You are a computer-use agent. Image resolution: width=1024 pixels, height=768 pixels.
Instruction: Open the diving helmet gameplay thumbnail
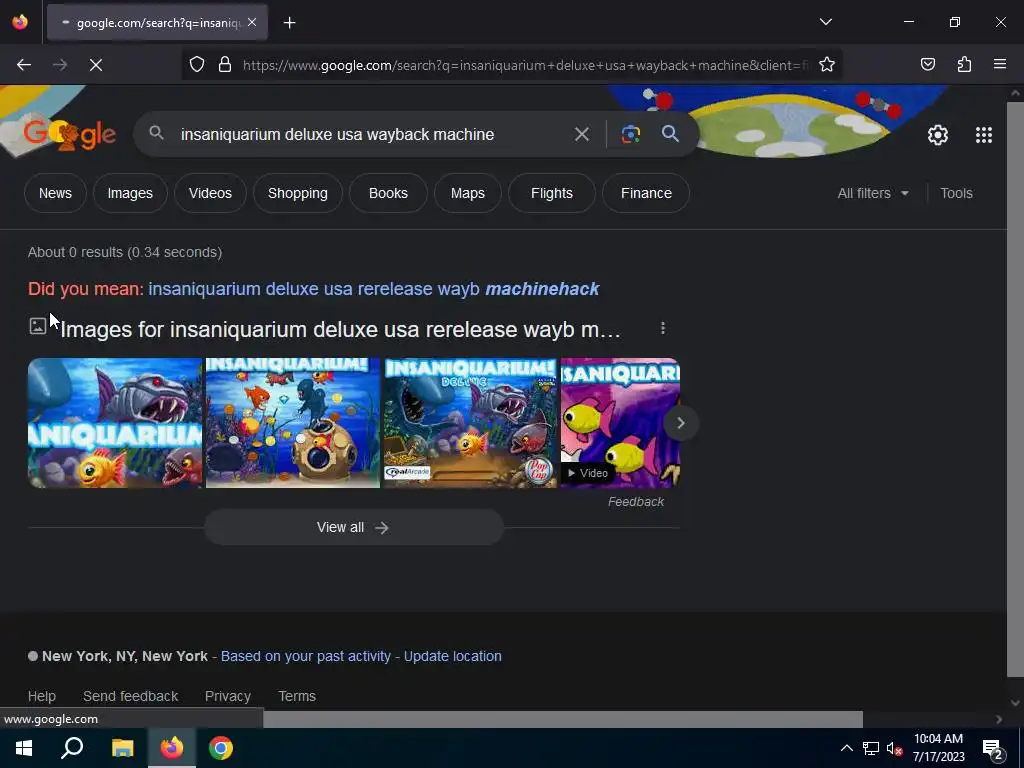[x=293, y=423]
